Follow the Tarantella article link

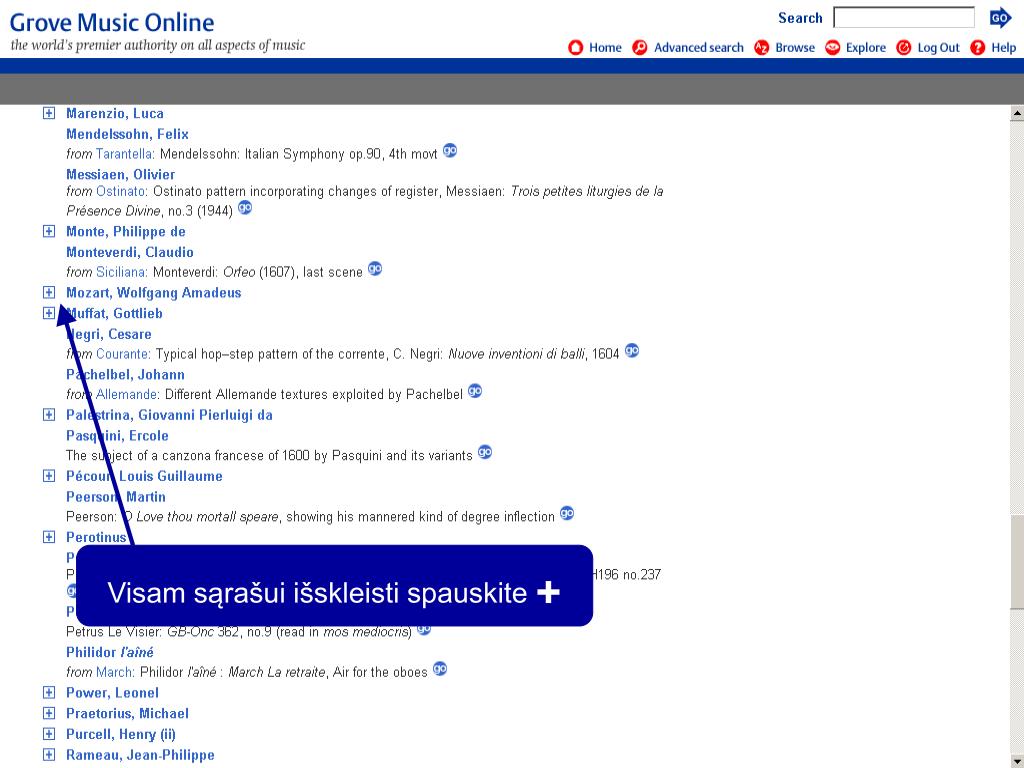pos(125,154)
